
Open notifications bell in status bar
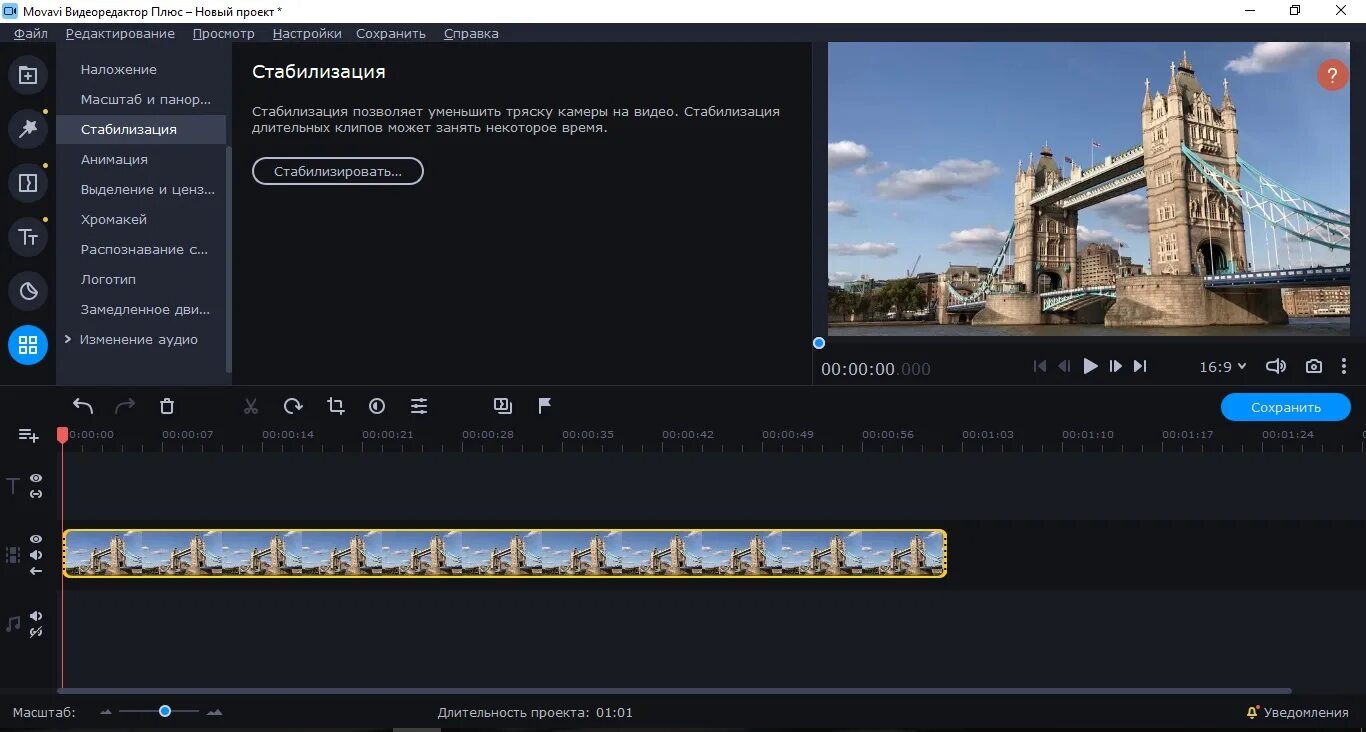click(x=1253, y=712)
